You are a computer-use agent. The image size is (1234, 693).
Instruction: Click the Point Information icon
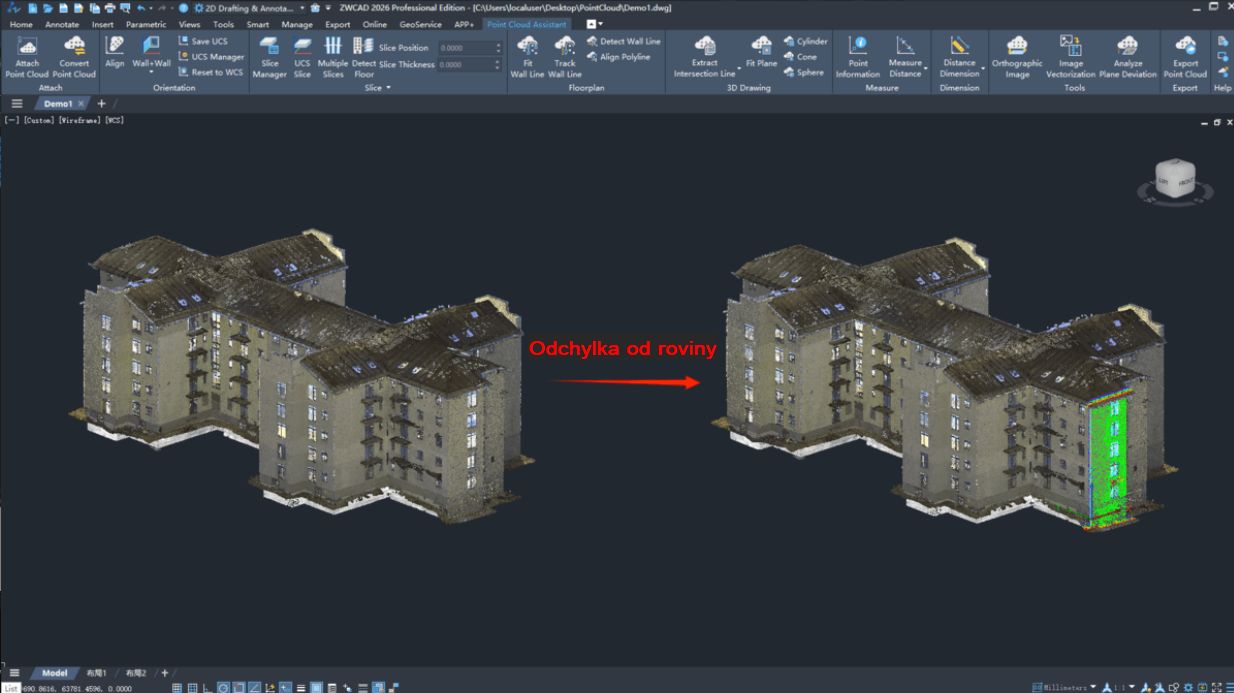point(858,56)
